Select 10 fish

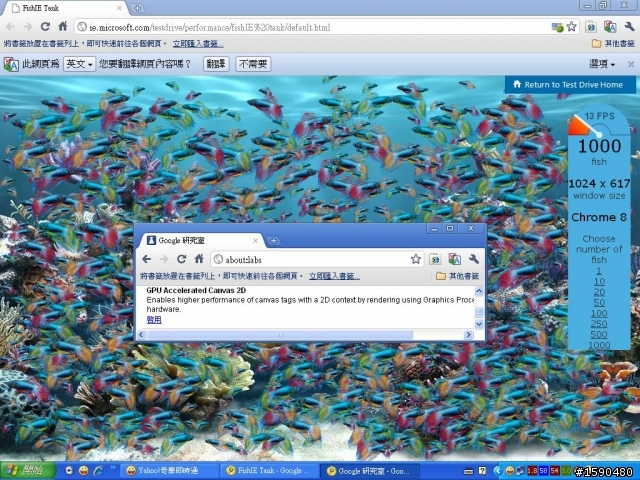(x=599, y=281)
